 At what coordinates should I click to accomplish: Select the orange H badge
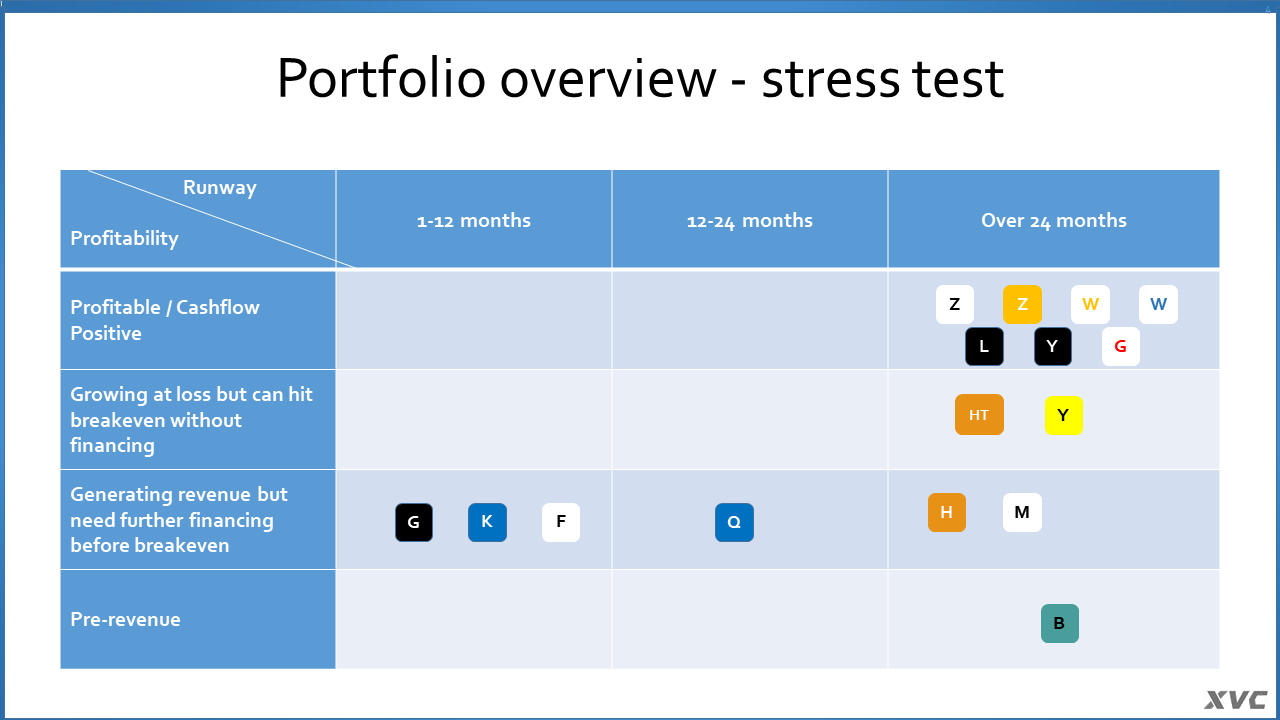(947, 513)
